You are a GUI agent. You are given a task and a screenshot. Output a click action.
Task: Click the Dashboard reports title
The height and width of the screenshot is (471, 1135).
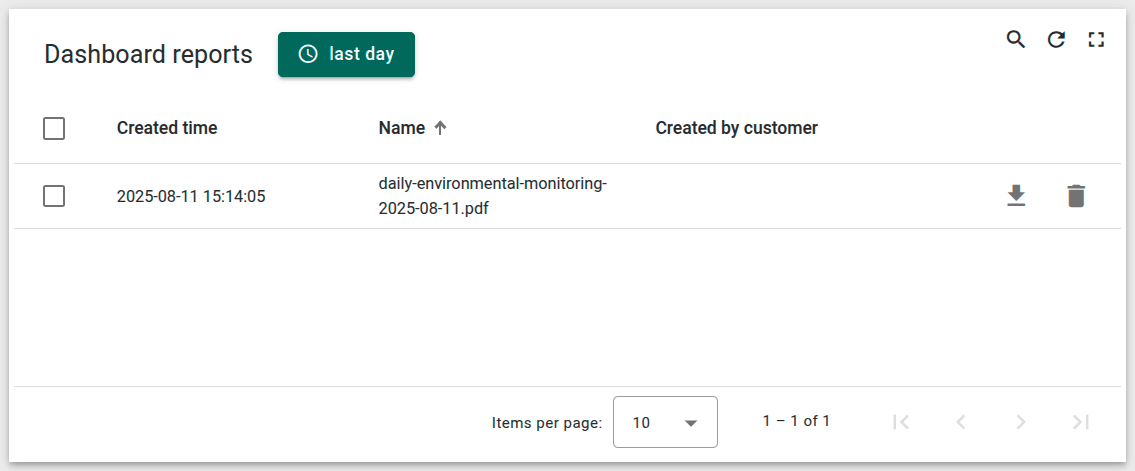tap(148, 55)
